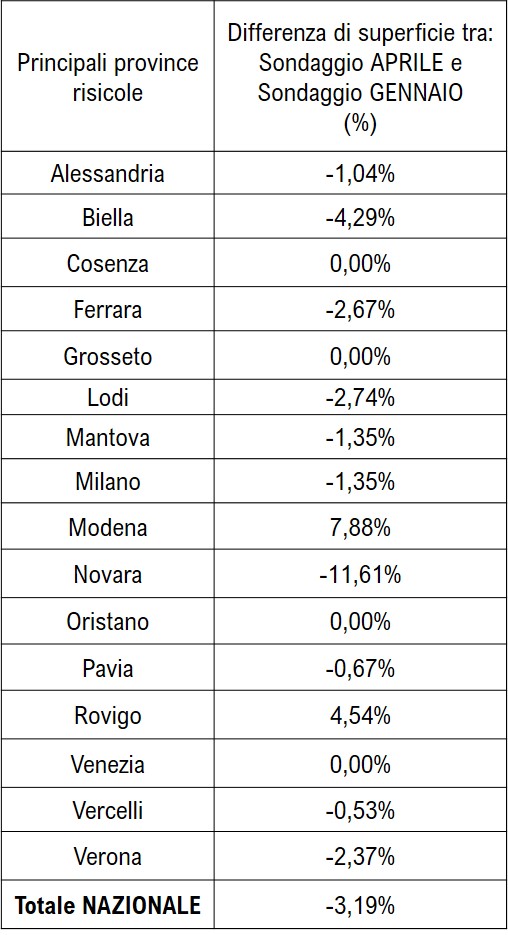Click the Differenza di superficie header
This screenshot has width=508, height=935.
pos(360,78)
